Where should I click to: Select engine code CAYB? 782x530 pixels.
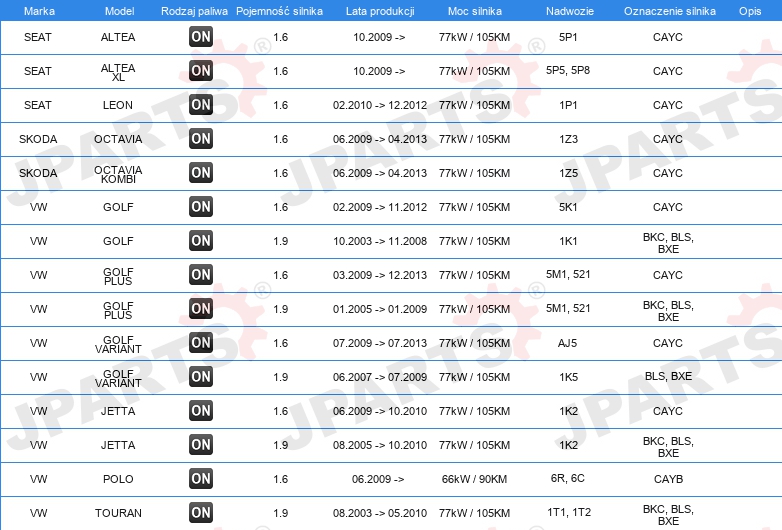point(668,479)
